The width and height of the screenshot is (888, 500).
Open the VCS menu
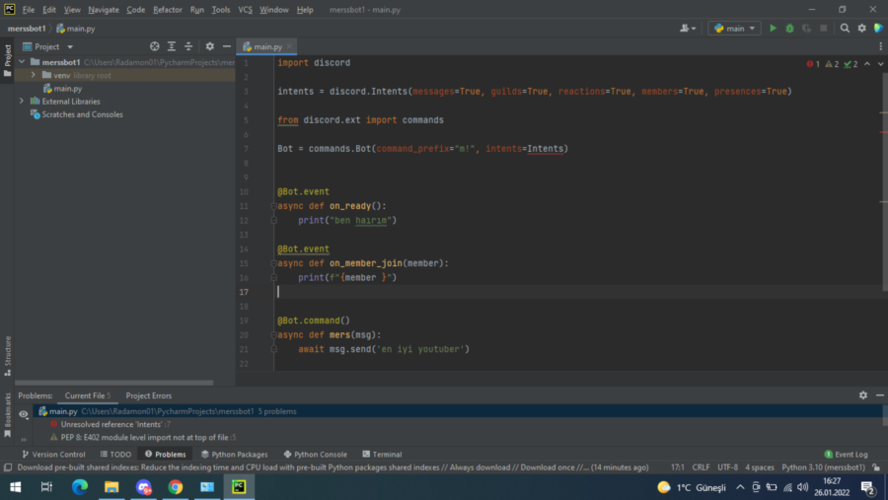(x=245, y=10)
